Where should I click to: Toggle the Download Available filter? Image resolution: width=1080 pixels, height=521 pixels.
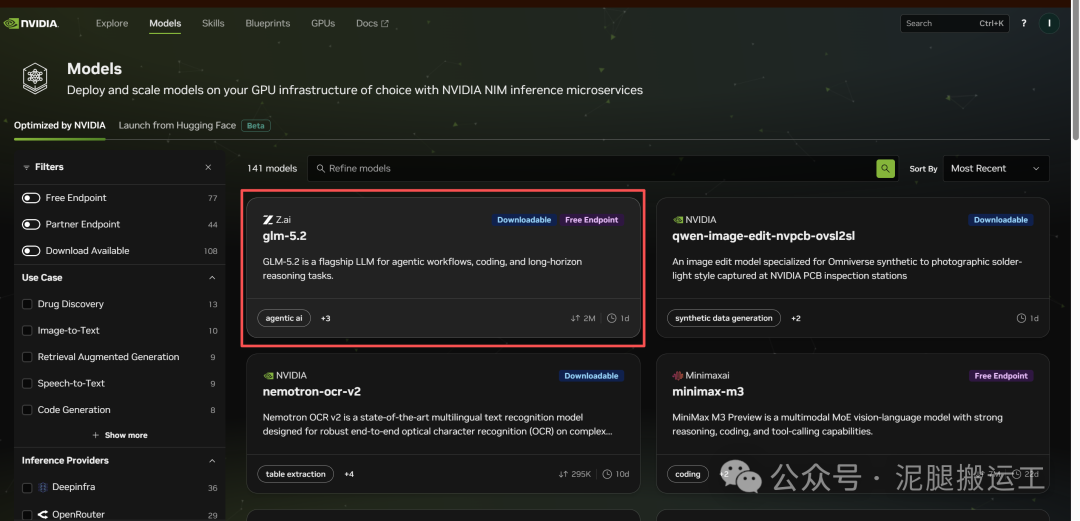(31, 251)
